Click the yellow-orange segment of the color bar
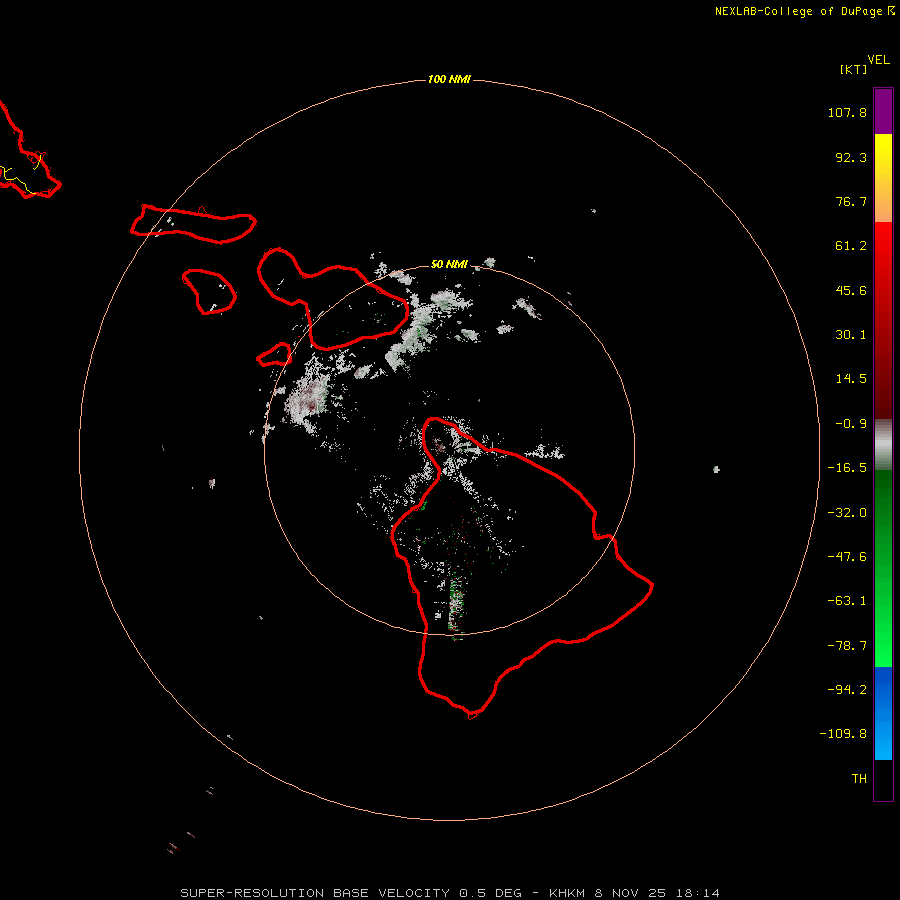The width and height of the screenshot is (900, 900). 883,178
